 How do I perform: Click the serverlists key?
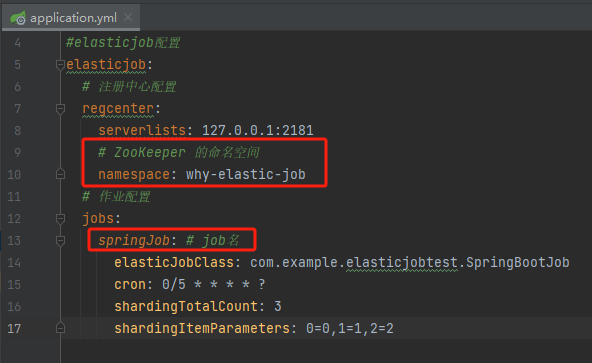click(x=142, y=131)
